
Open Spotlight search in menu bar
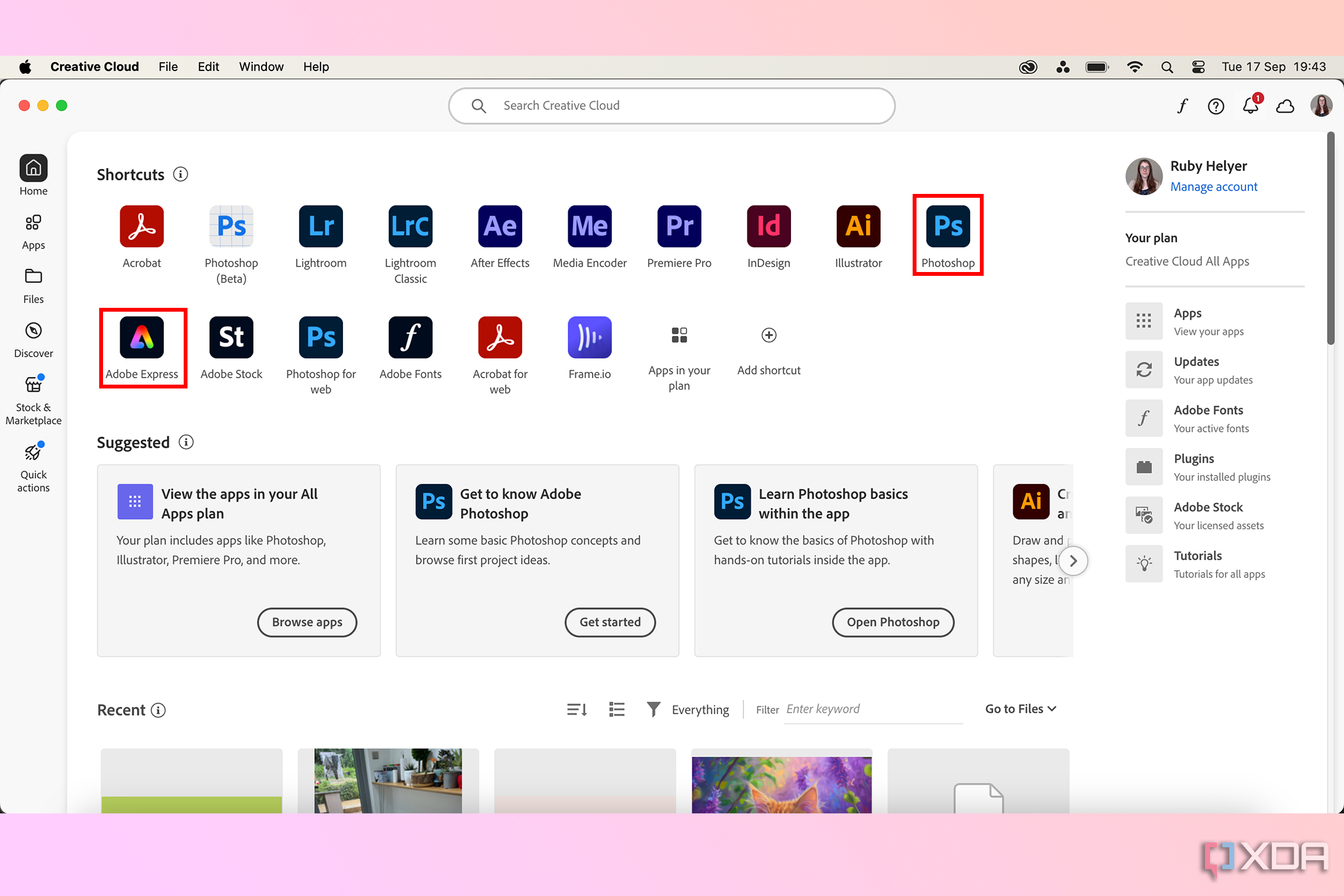(1167, 67)
